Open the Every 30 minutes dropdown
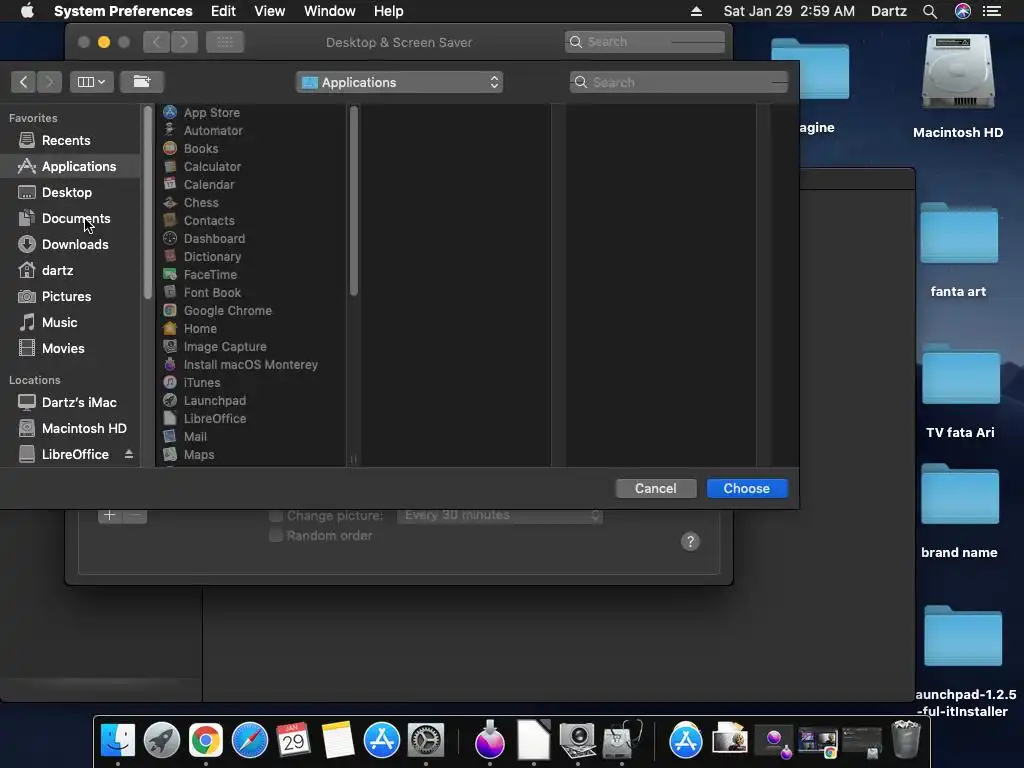 pyautogui.click(x=500, y=515)
